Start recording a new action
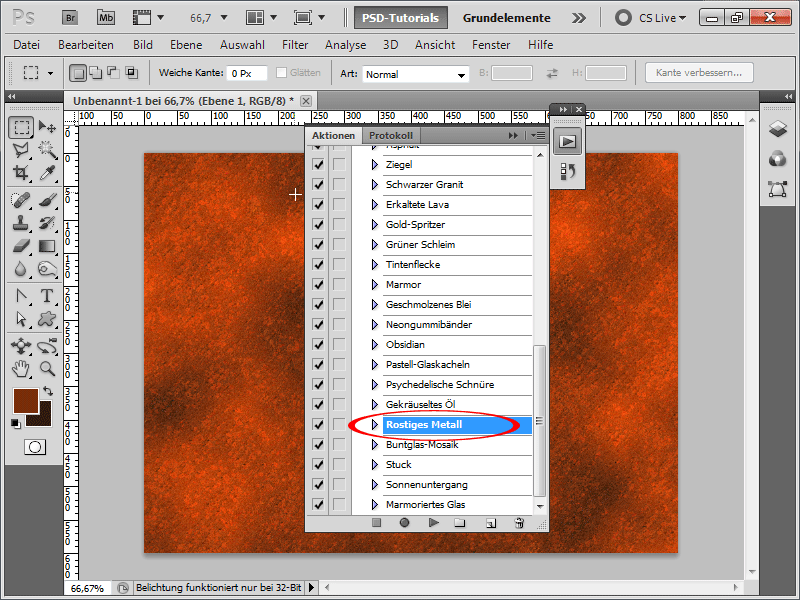This screenshot has width=800, height=600. pos(405,522)
